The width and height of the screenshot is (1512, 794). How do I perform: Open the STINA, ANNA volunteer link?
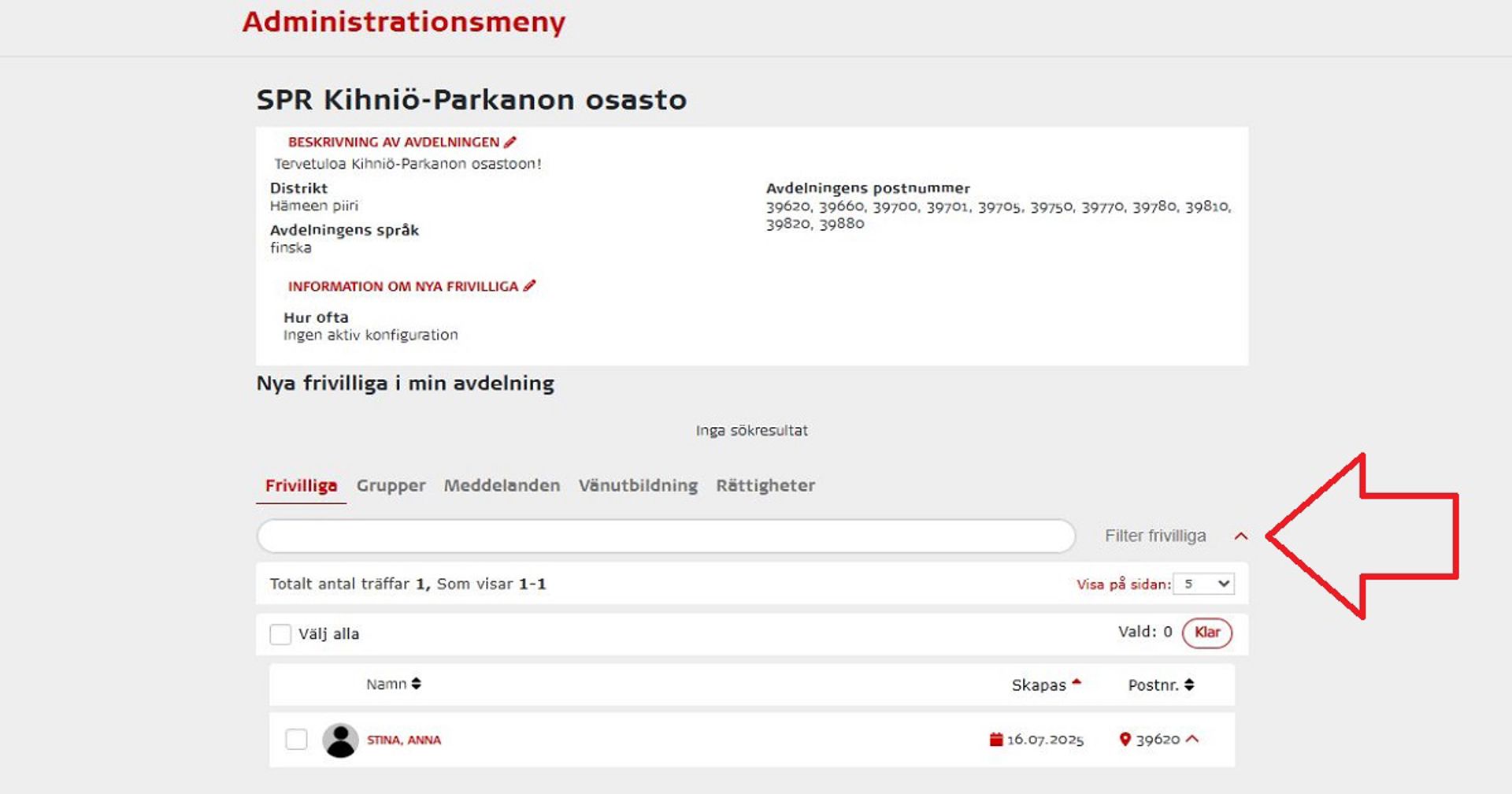404,740
